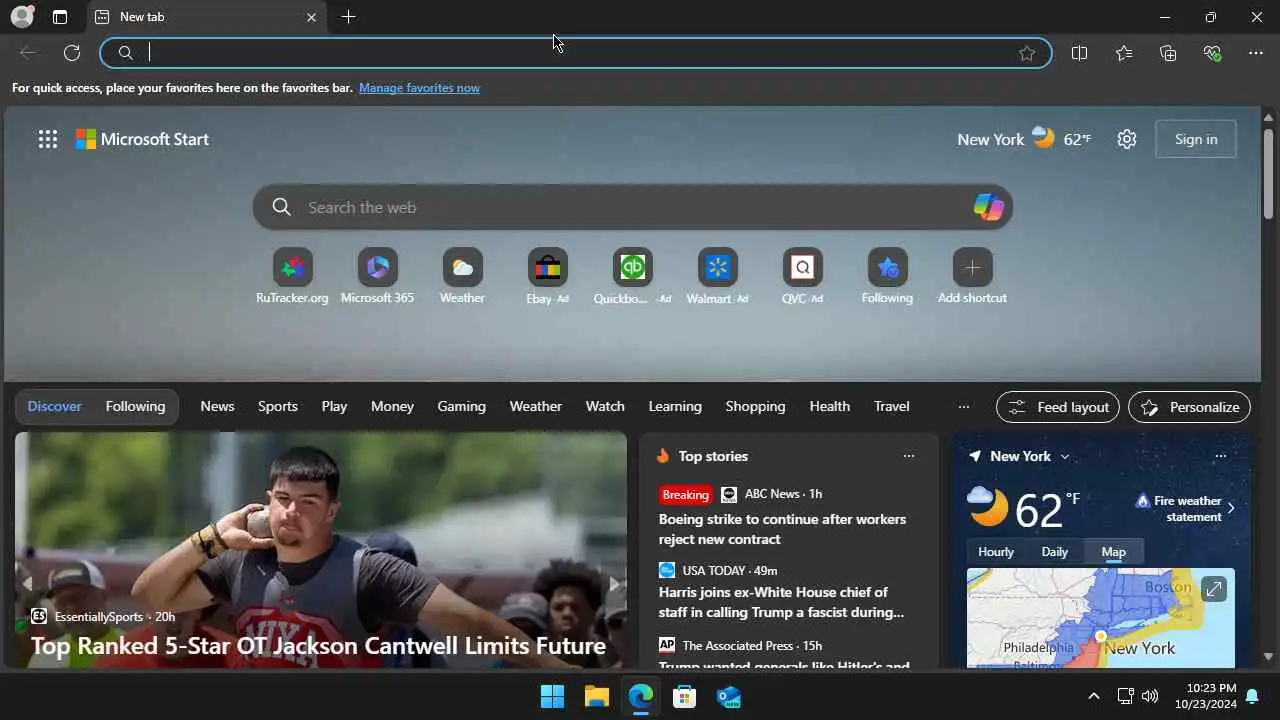Open page settings gear icon
This screenshot has height=720, width=1280.
[1127, 139]
